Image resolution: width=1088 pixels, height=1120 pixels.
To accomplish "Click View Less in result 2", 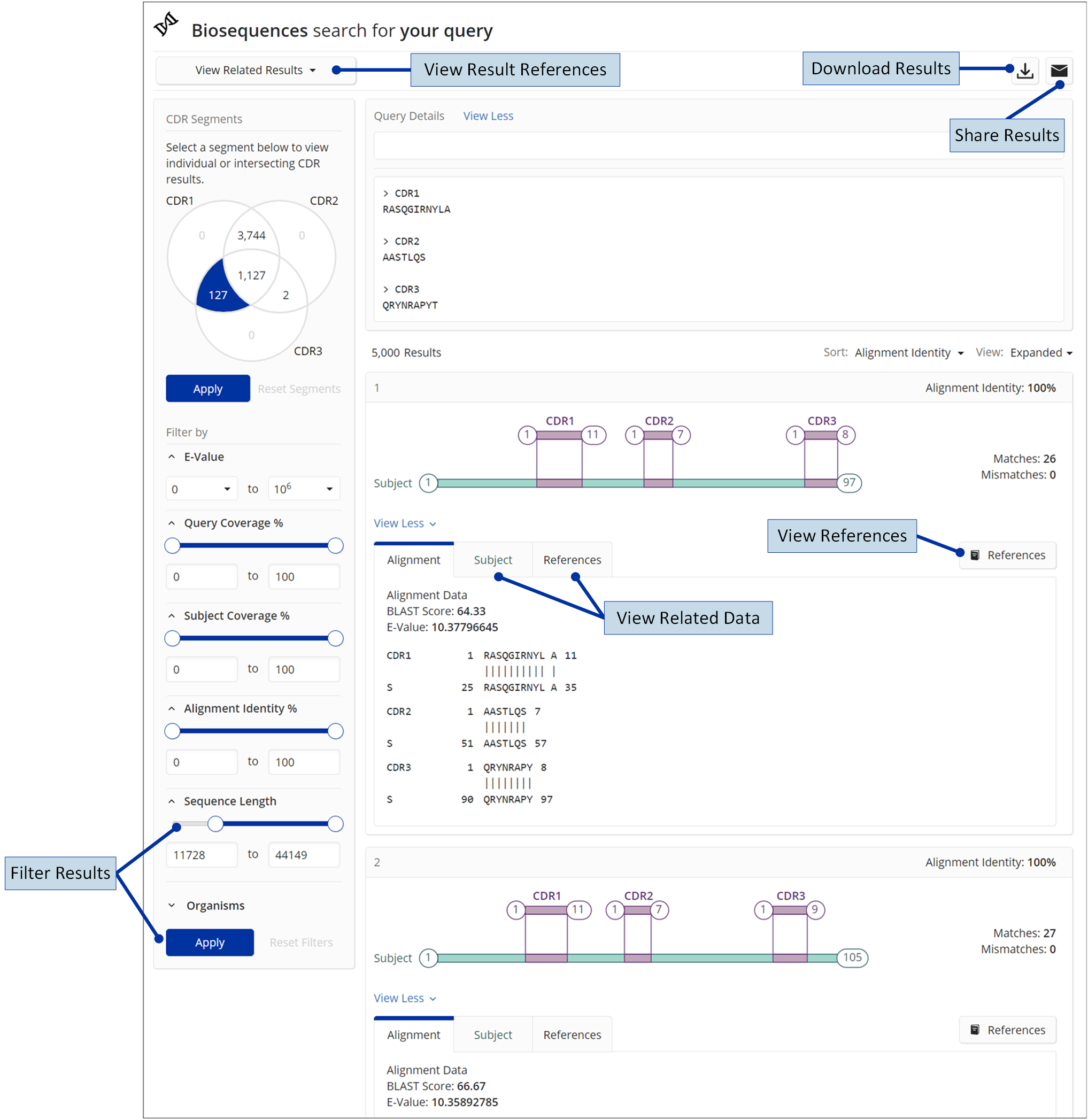I will coord(405,998).
